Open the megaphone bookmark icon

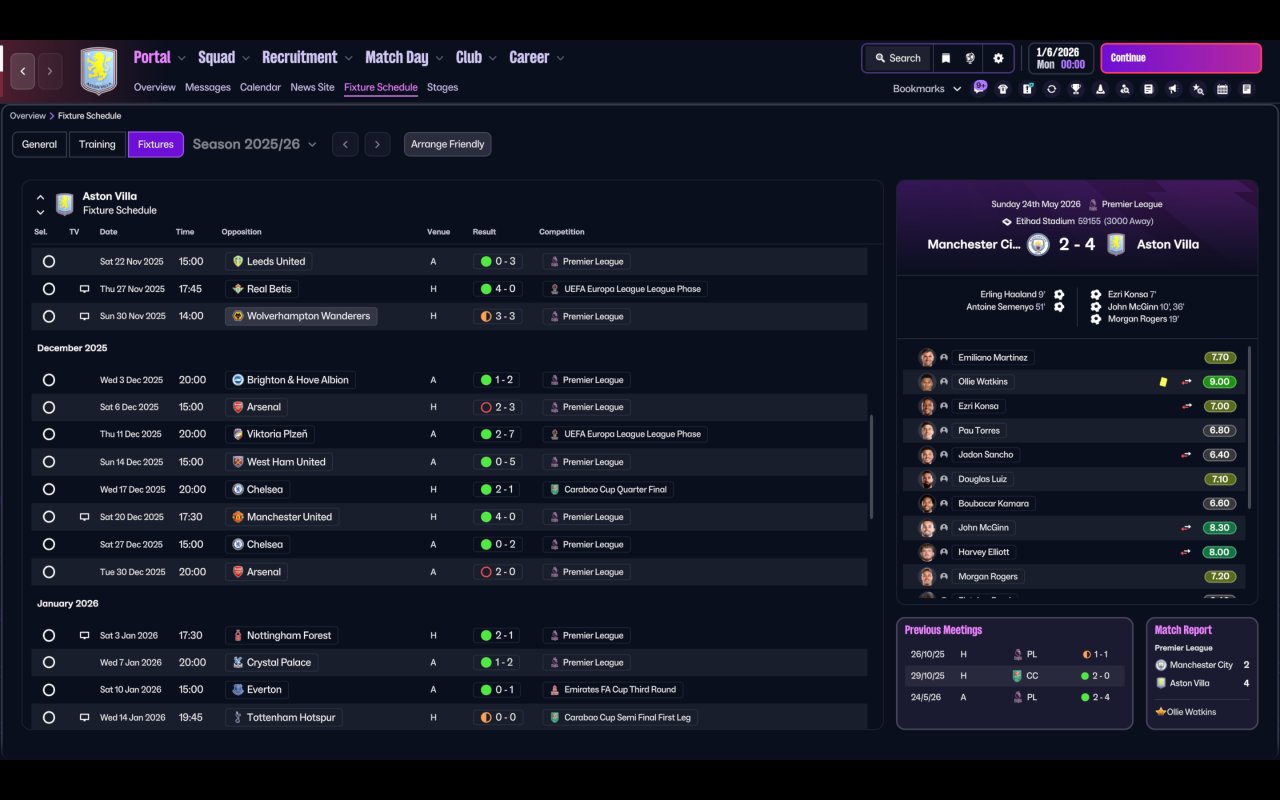(1173, 89)
